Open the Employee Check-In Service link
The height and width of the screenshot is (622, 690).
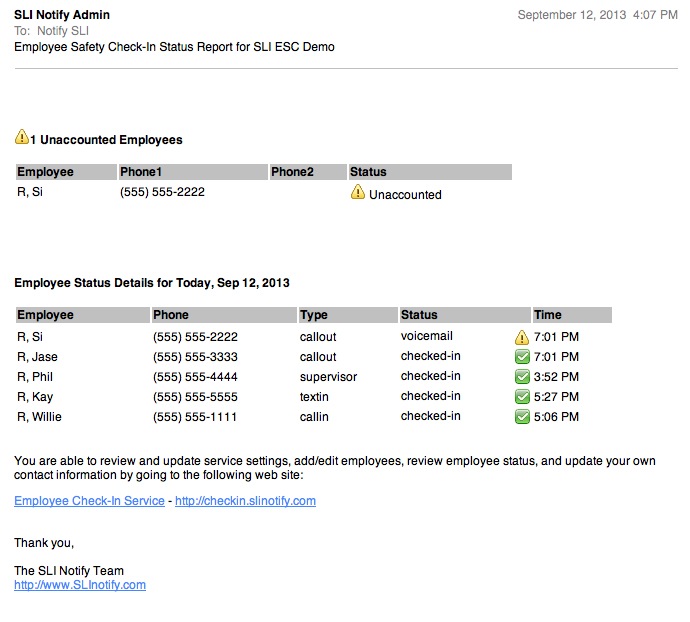point(89,501)
